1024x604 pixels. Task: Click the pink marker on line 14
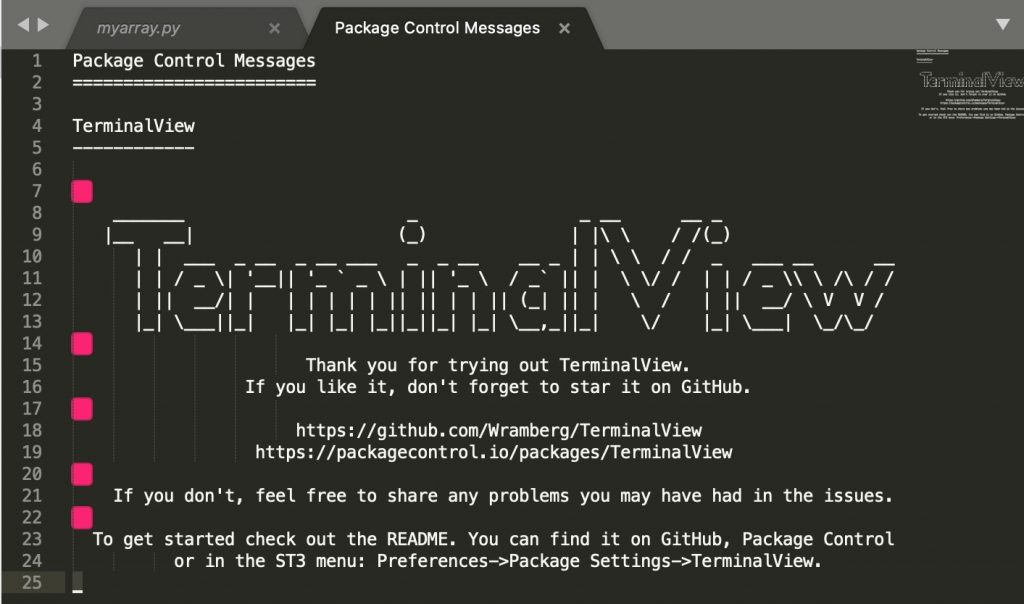pyautogui.click(x=82, y=343)
